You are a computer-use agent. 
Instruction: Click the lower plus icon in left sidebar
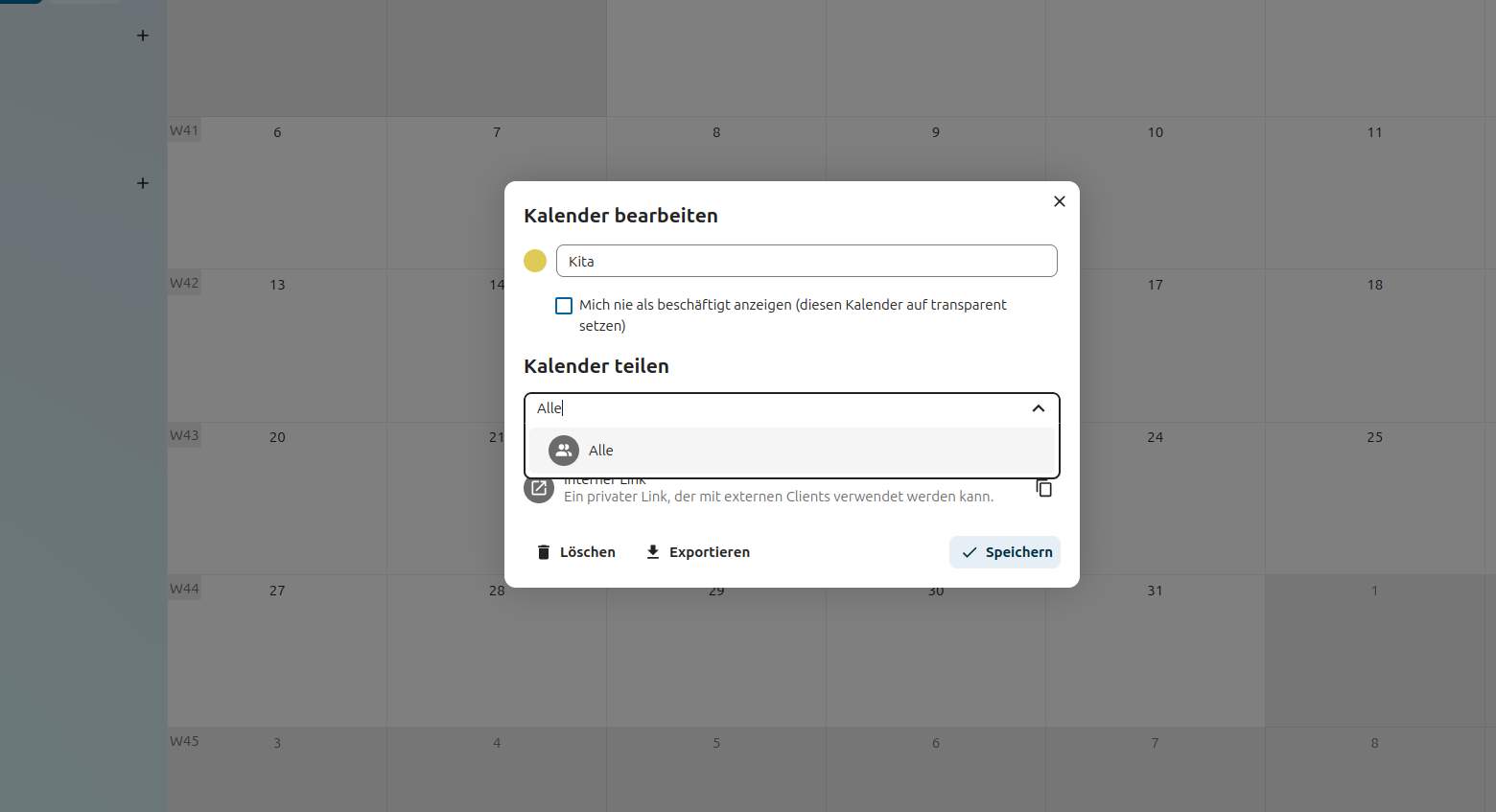tap(143, 183)
